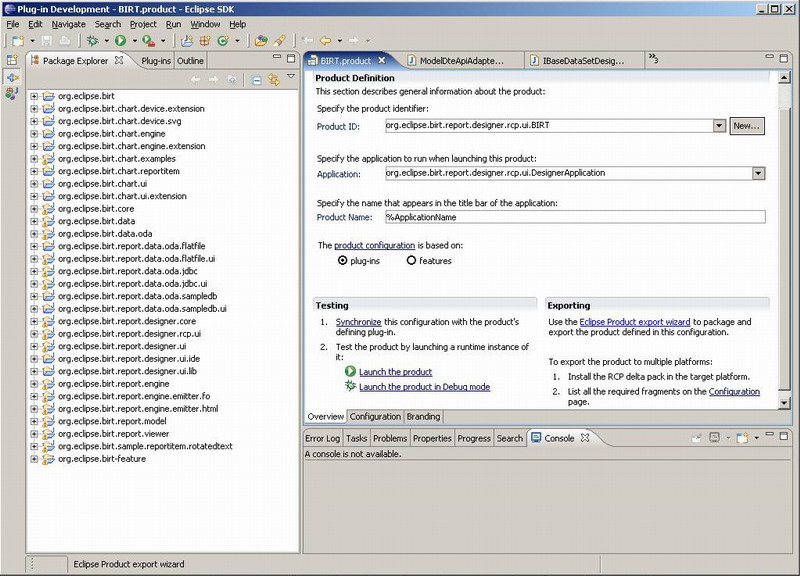
Task: Close the BIRT.product editor tab
Action: click(x=382, y=60)
